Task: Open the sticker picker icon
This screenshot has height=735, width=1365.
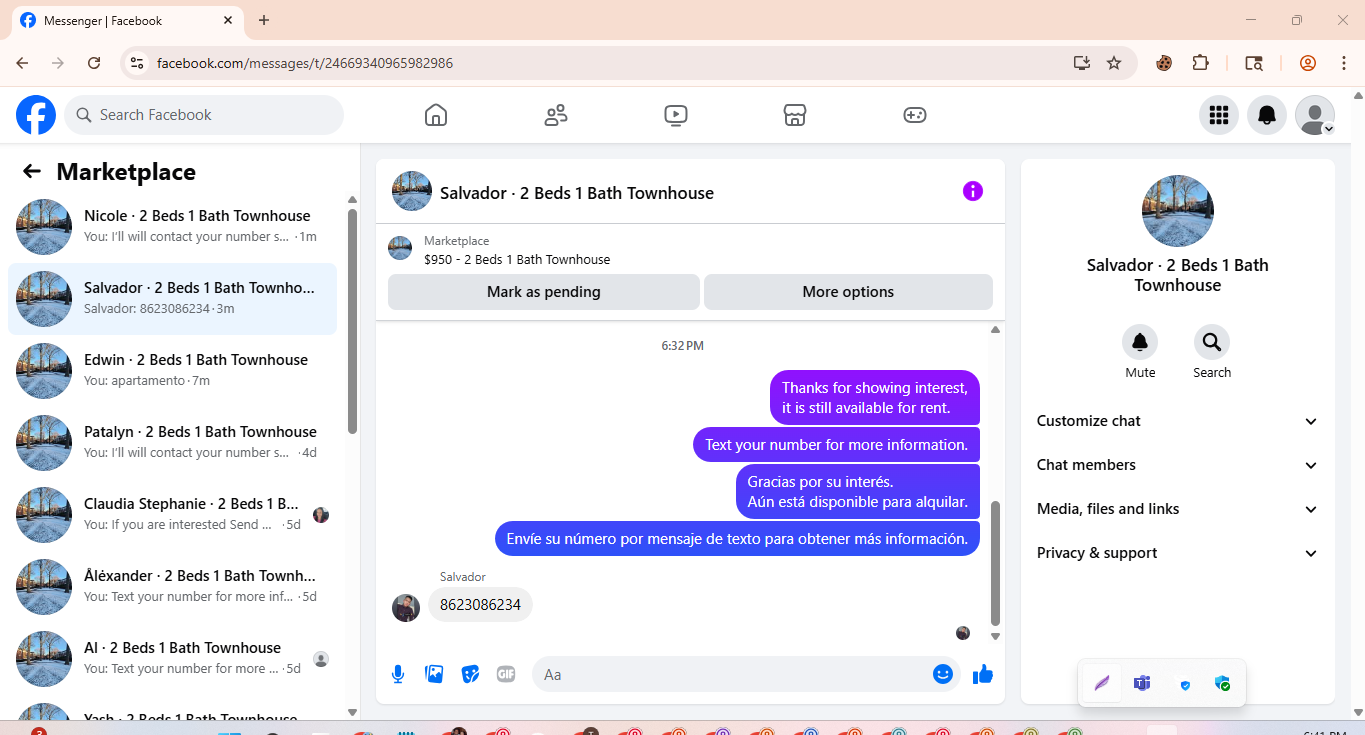Action: 470,674
